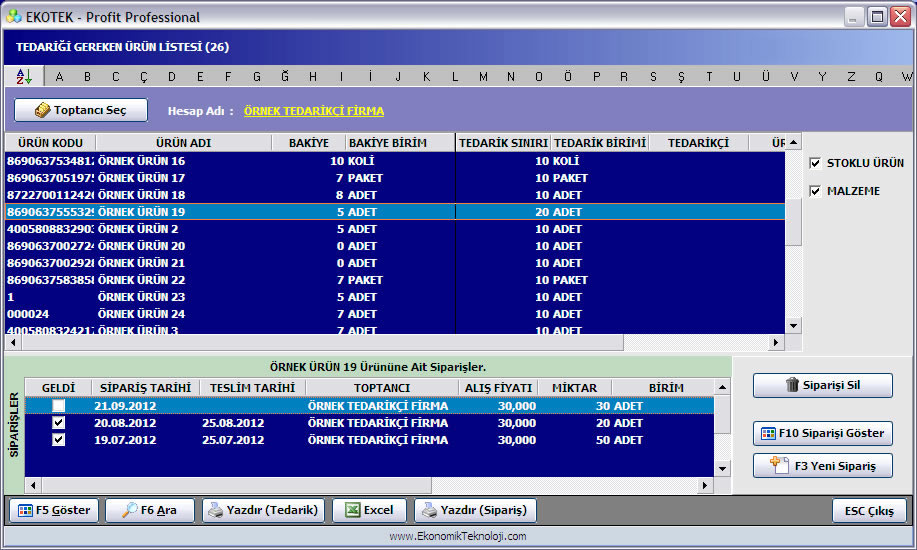The height and width of the screenshot is (550, 917).
Task: Click F10 Siparişi Göster button
Action: [823, 433]
